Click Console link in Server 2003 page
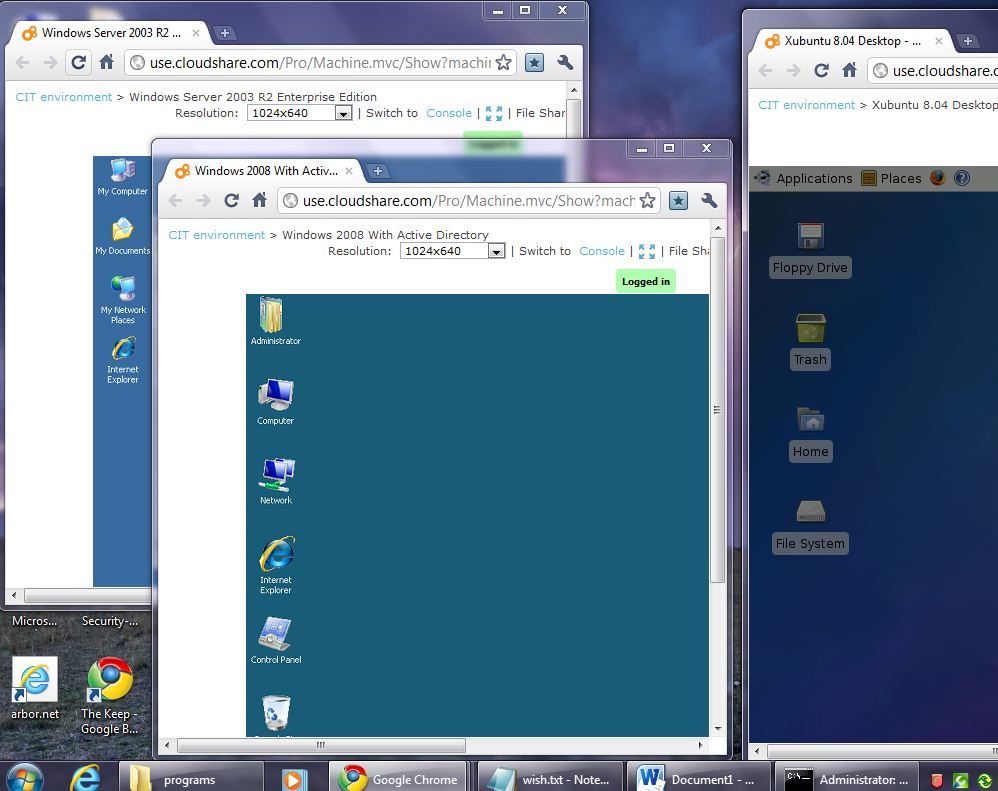 click(x=449, y=113)
